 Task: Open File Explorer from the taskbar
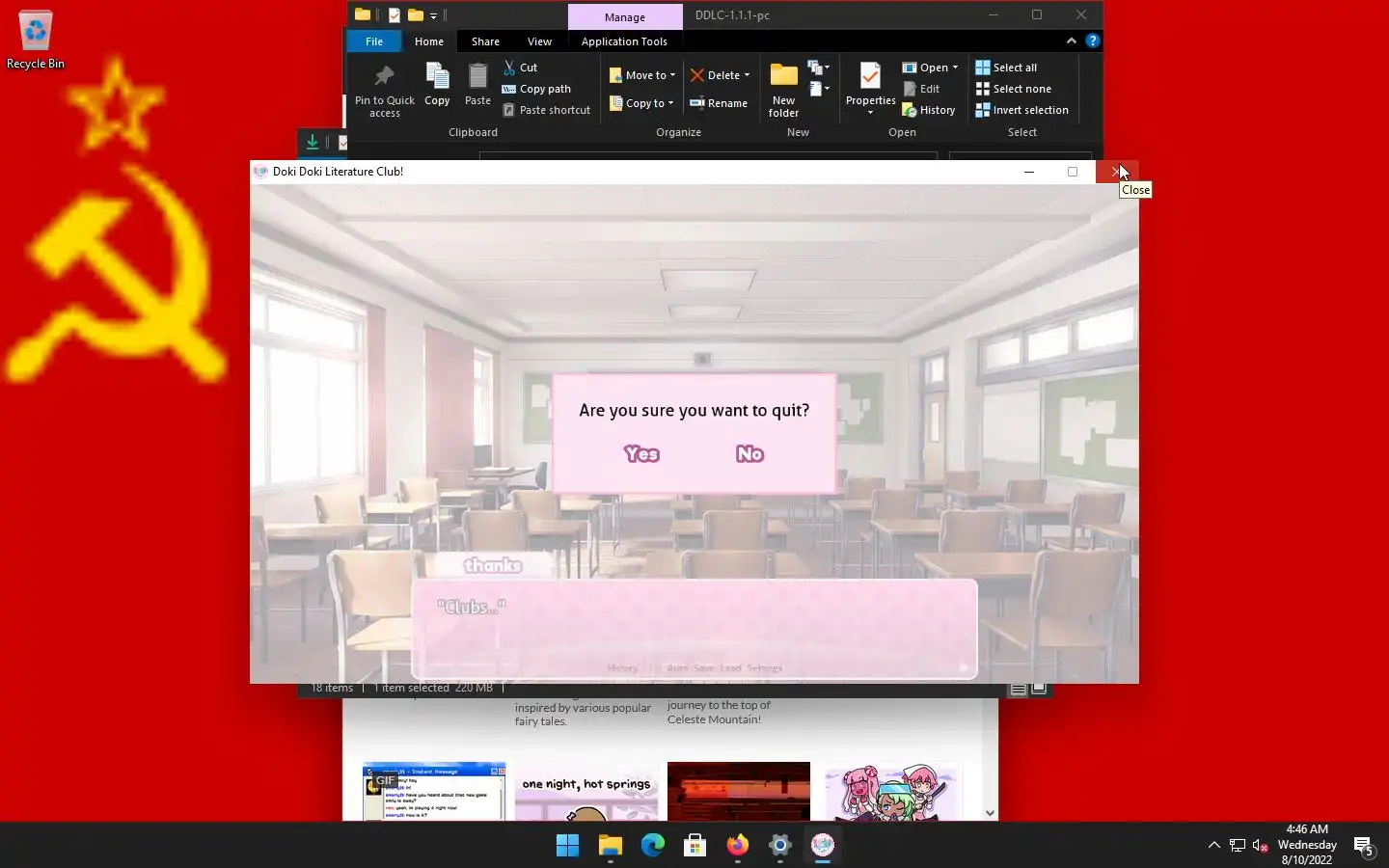click(610, 846)
